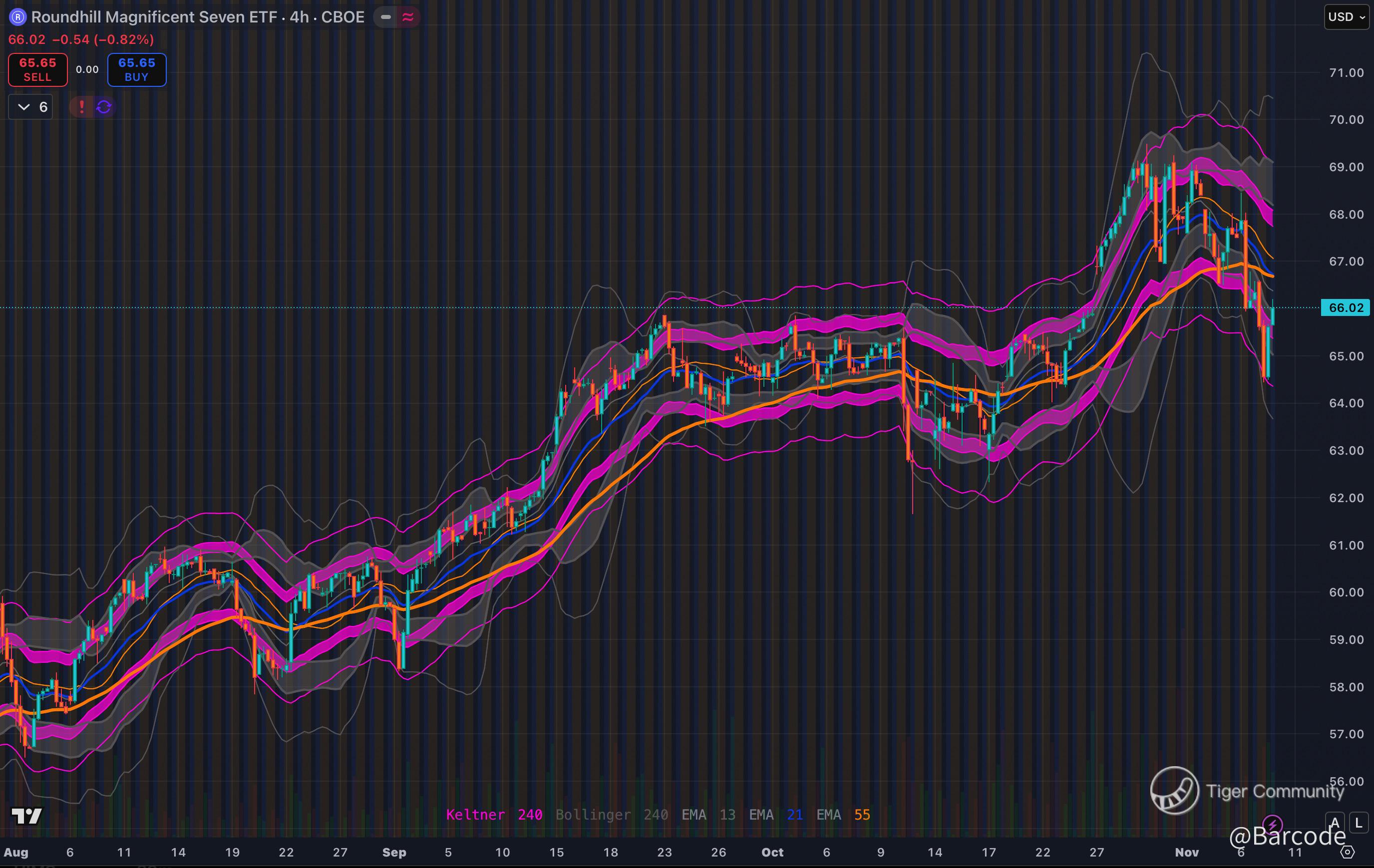Expand the indicator legend showing 6
Viewport: 1374px width, 868px height.
(x=31, y=107)
